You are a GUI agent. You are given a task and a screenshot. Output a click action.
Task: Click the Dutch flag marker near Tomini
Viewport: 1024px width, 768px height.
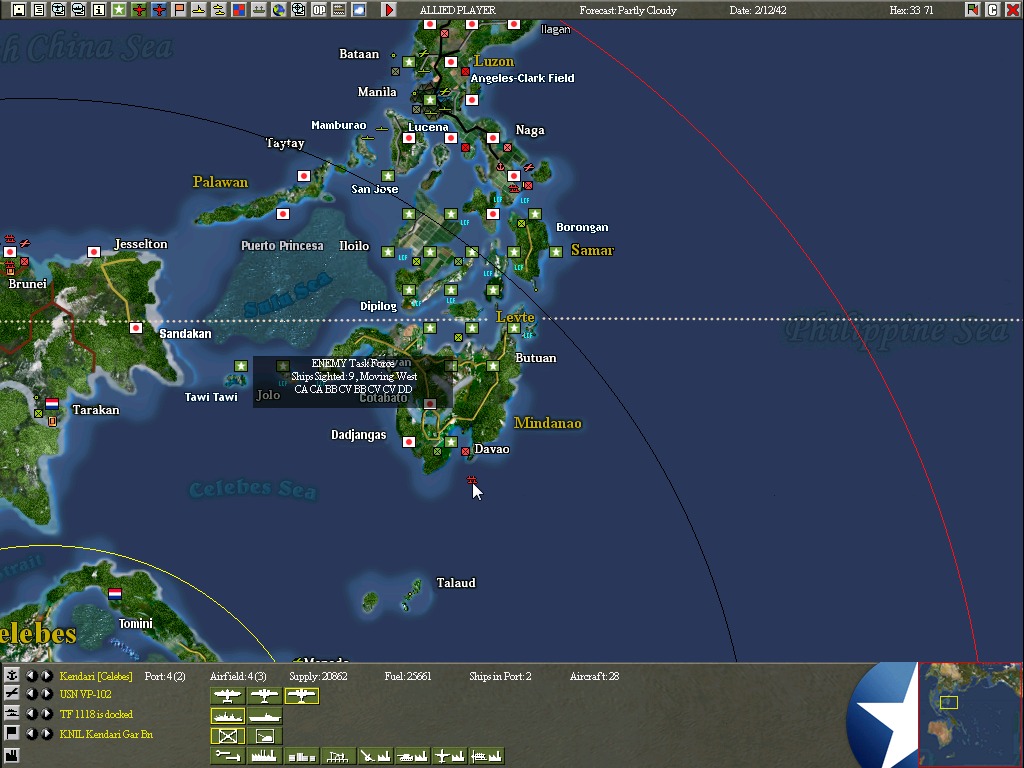point(114,594)
